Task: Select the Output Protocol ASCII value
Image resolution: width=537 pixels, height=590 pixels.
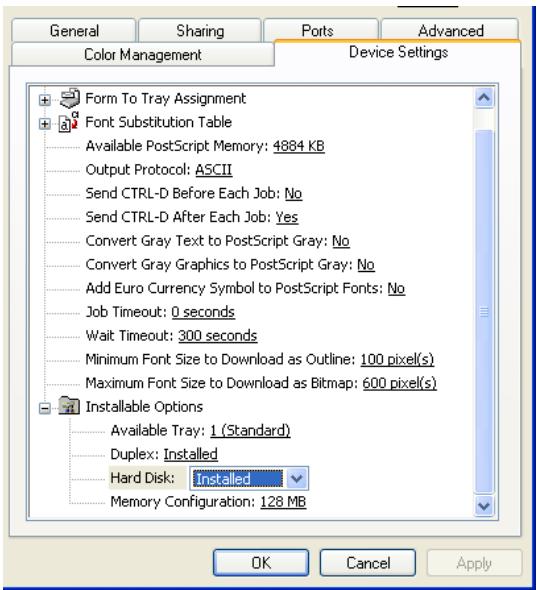Action: pos(213,170)
